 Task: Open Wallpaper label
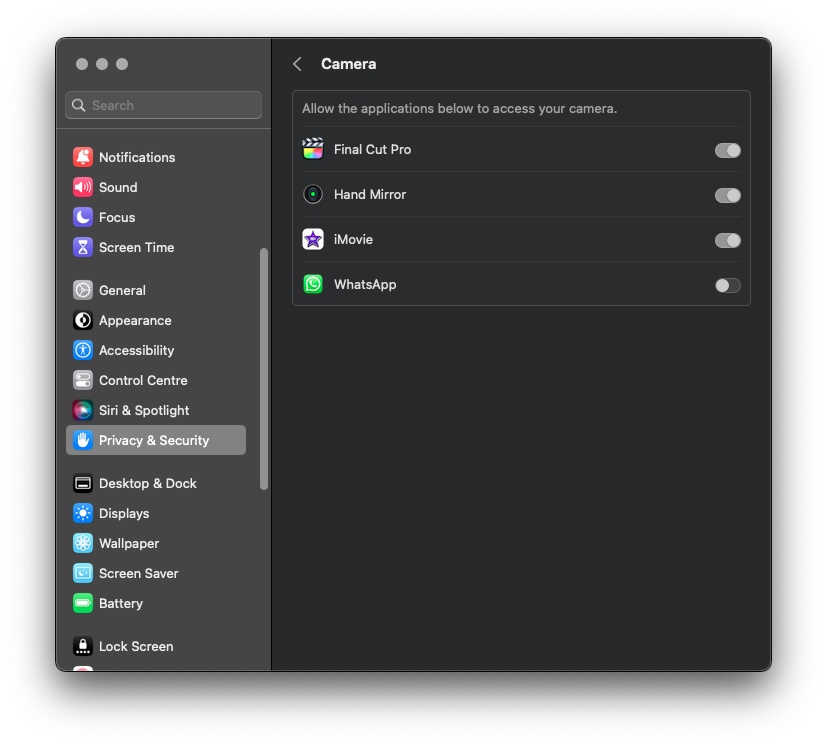(129, 543)
